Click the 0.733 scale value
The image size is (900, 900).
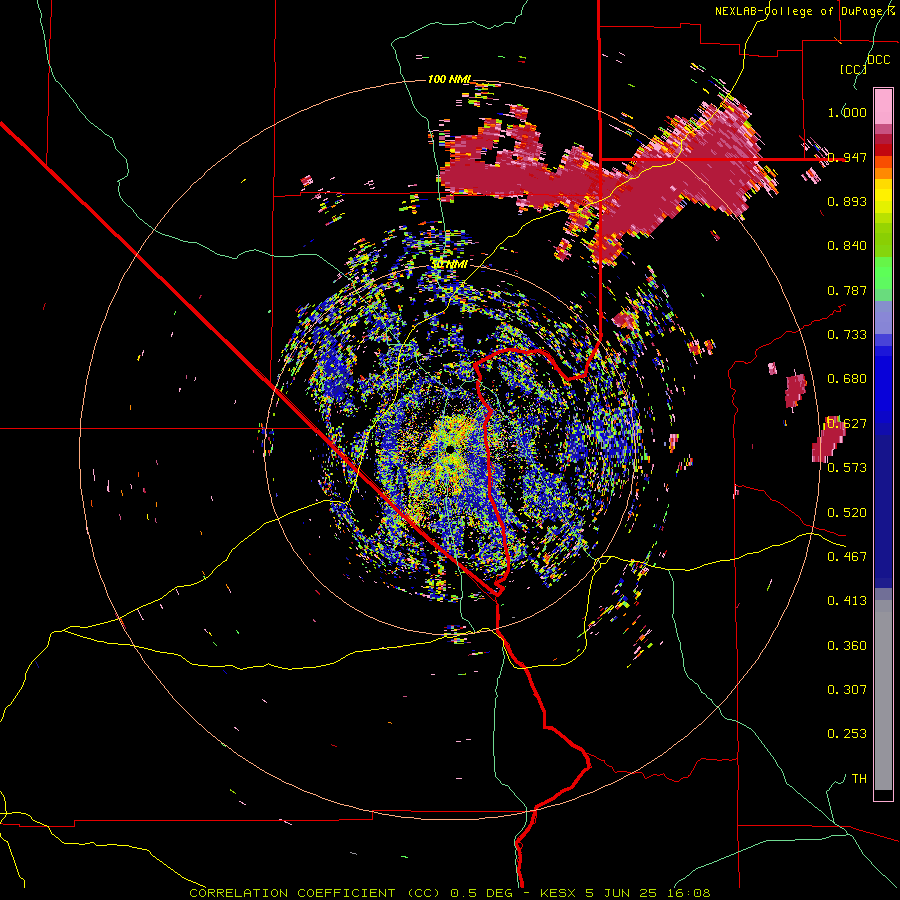(x=847, y=335)
